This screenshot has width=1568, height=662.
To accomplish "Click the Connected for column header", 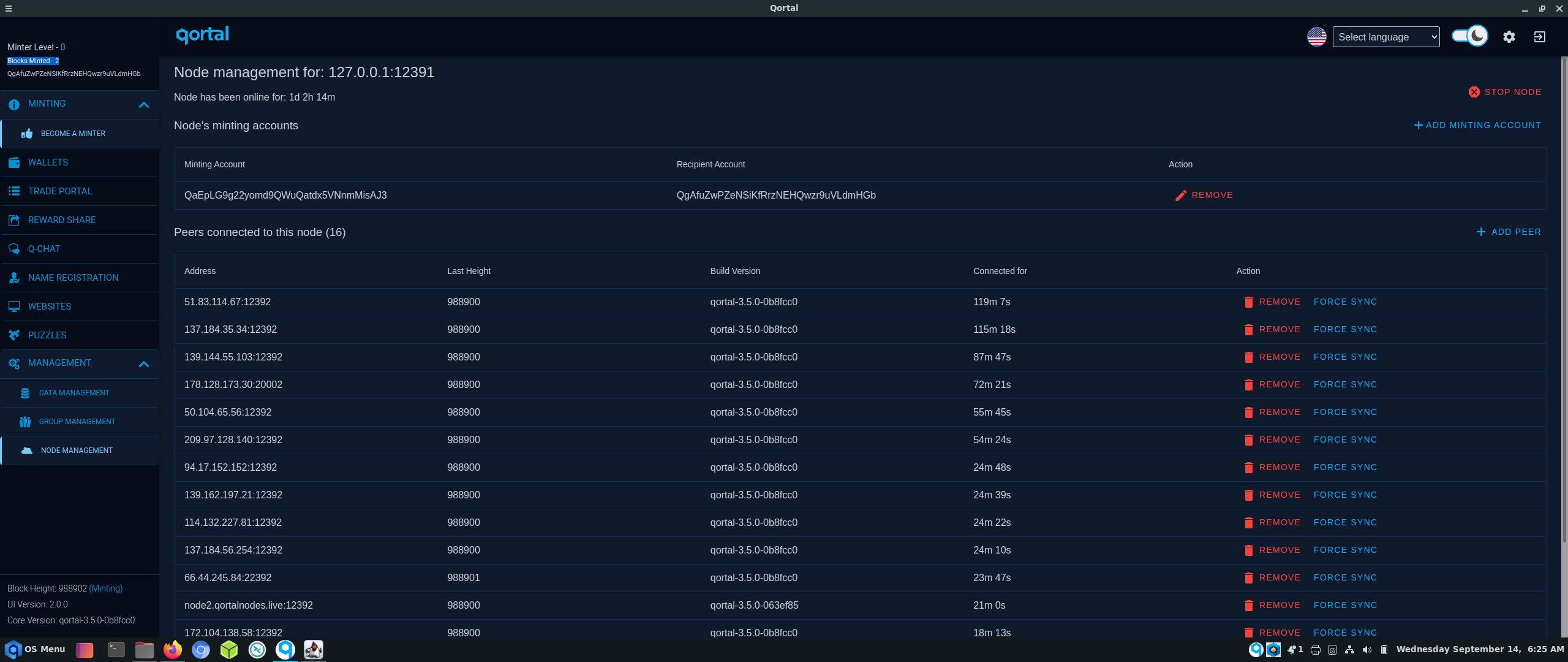I will coord(1000,271).
